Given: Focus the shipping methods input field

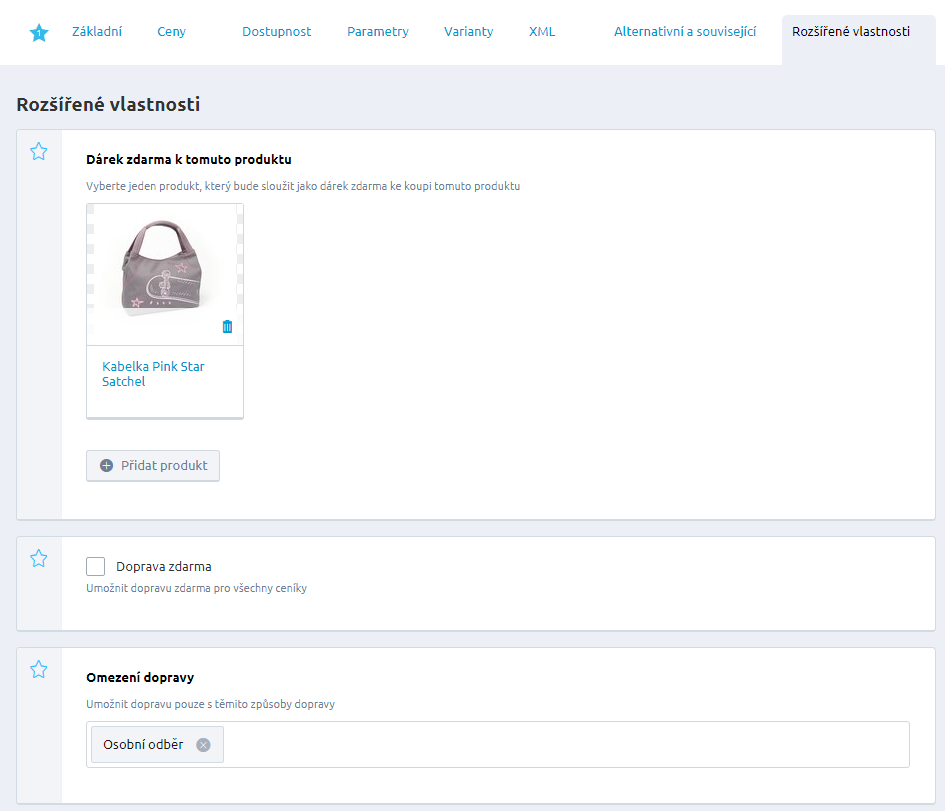Looking at the screenshot, I should pos(498,745).
